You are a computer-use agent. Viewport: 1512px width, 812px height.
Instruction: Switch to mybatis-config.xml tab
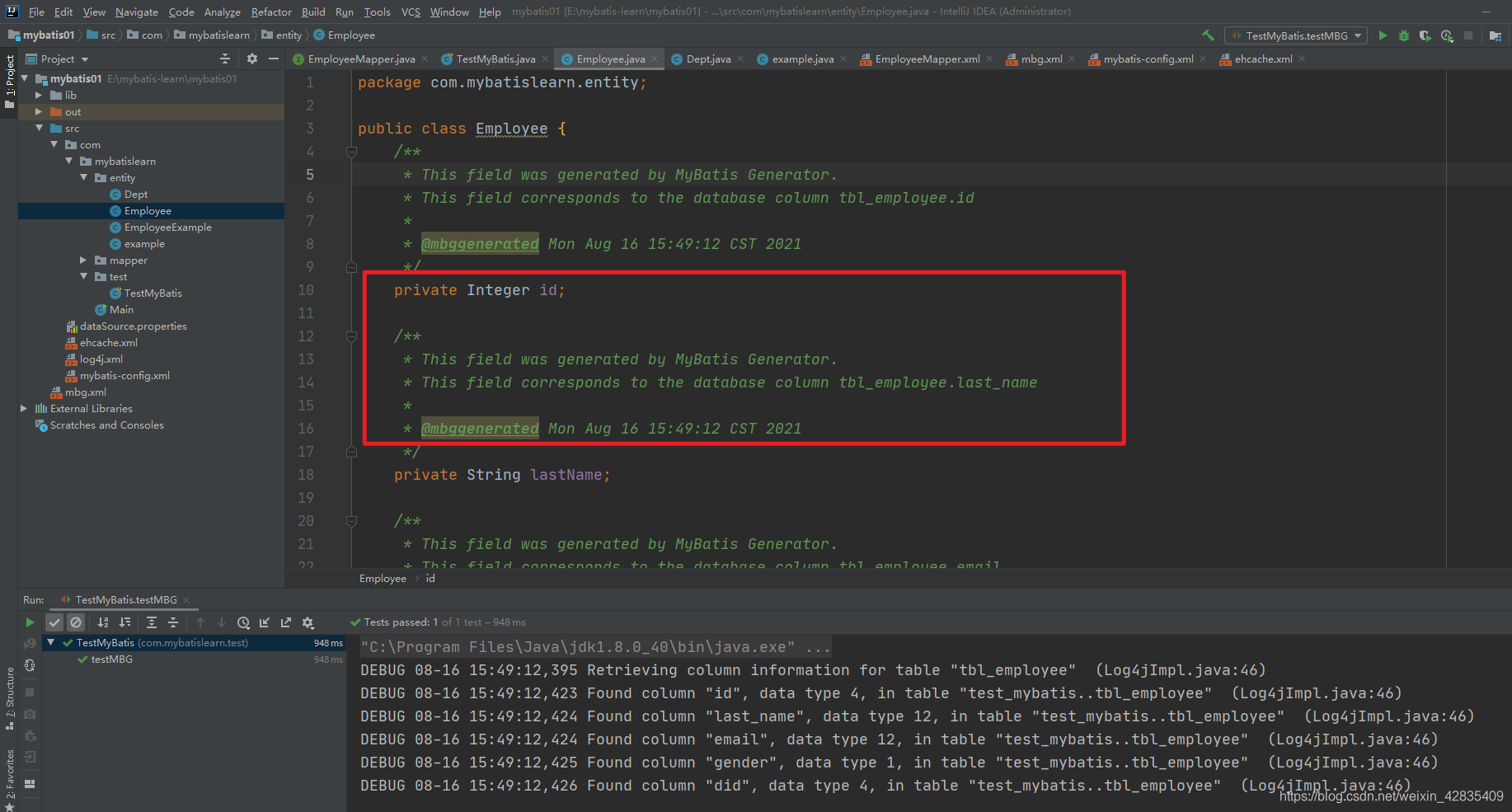point(1148,59)
